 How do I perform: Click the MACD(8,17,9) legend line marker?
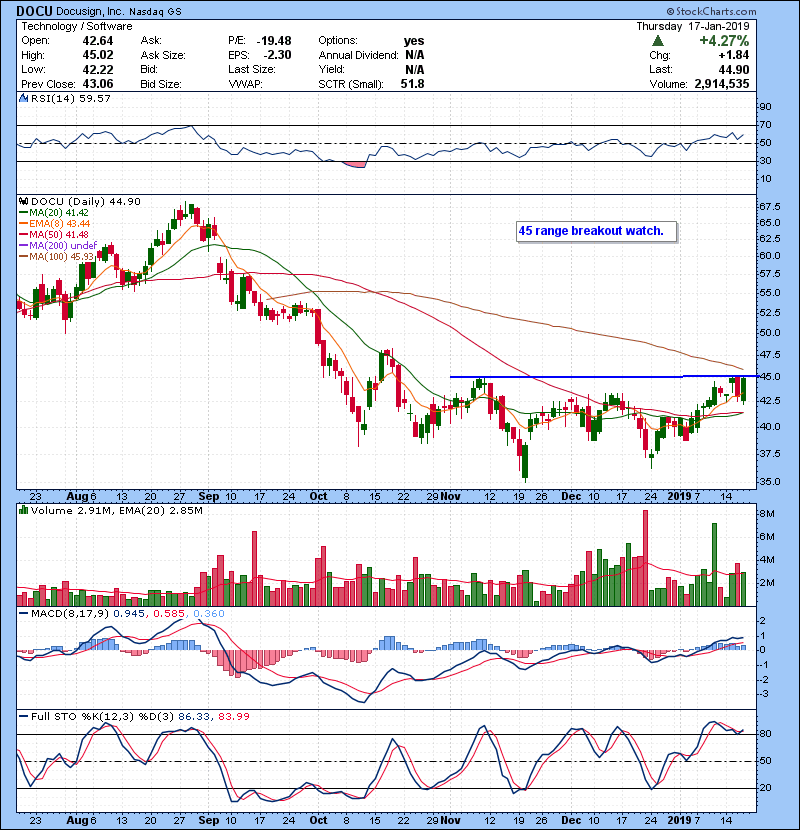23,614
